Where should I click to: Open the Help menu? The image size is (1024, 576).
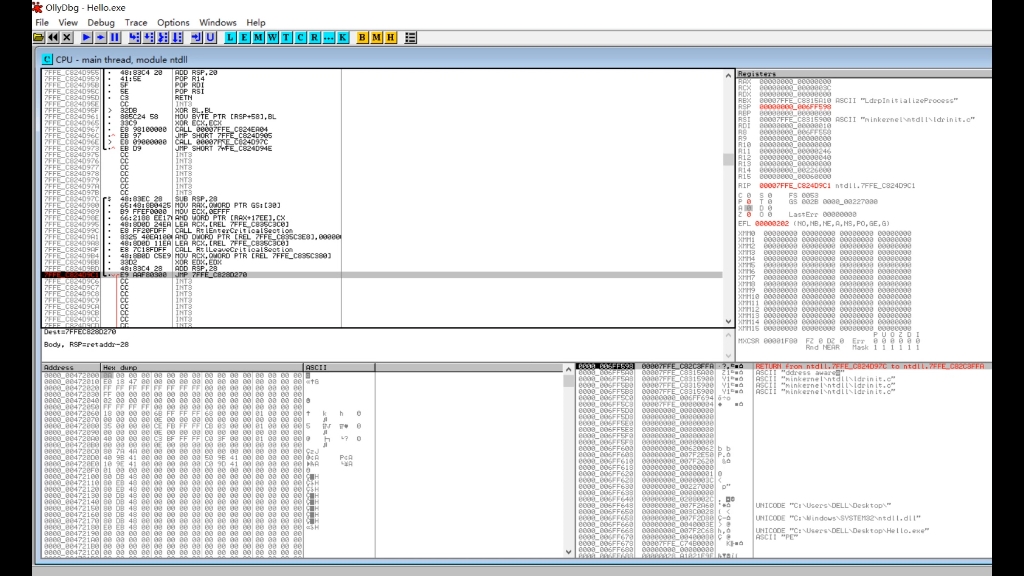[x=256, y=22]
